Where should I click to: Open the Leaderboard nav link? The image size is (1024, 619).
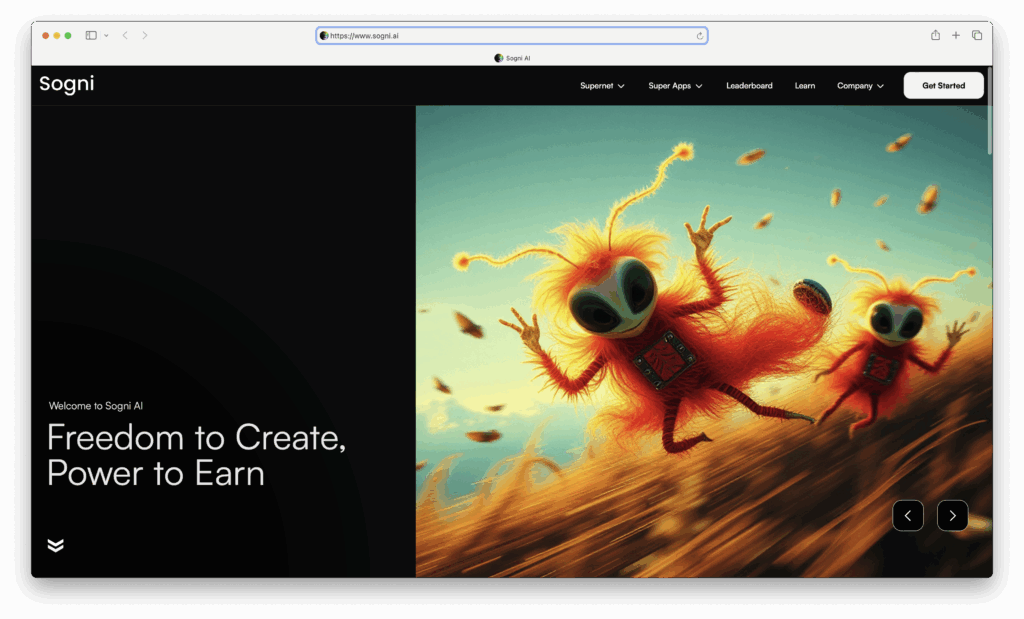(x=749, y=86)
